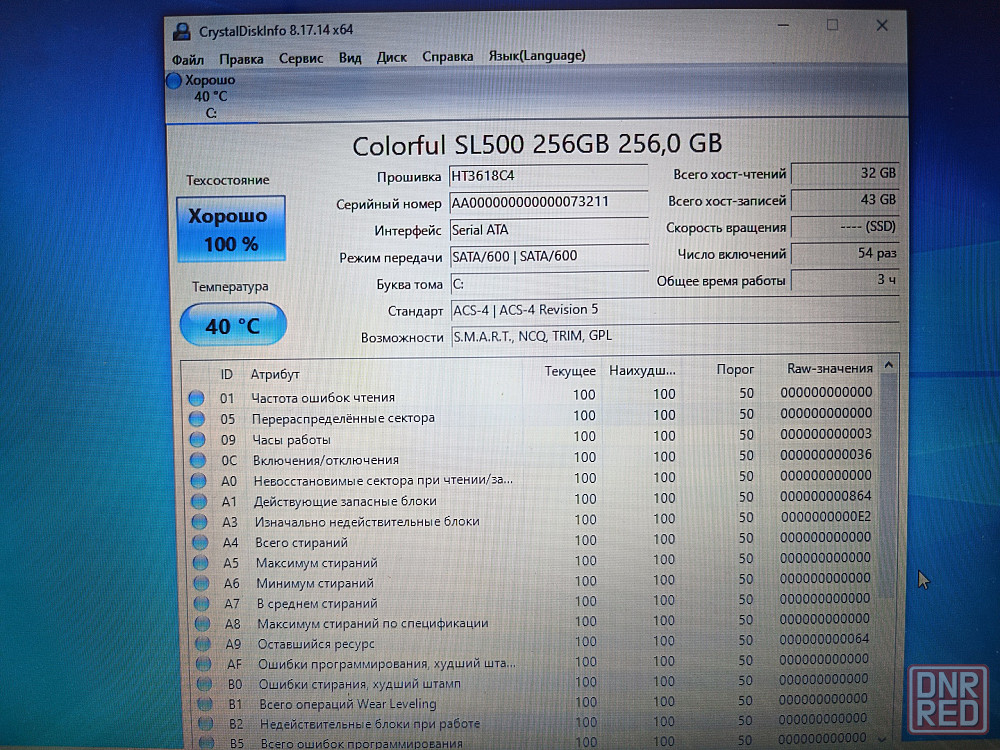Select attribute name Перераспределённые сектора
Screen dimensions: 1000x750
[x=343, y=419]
